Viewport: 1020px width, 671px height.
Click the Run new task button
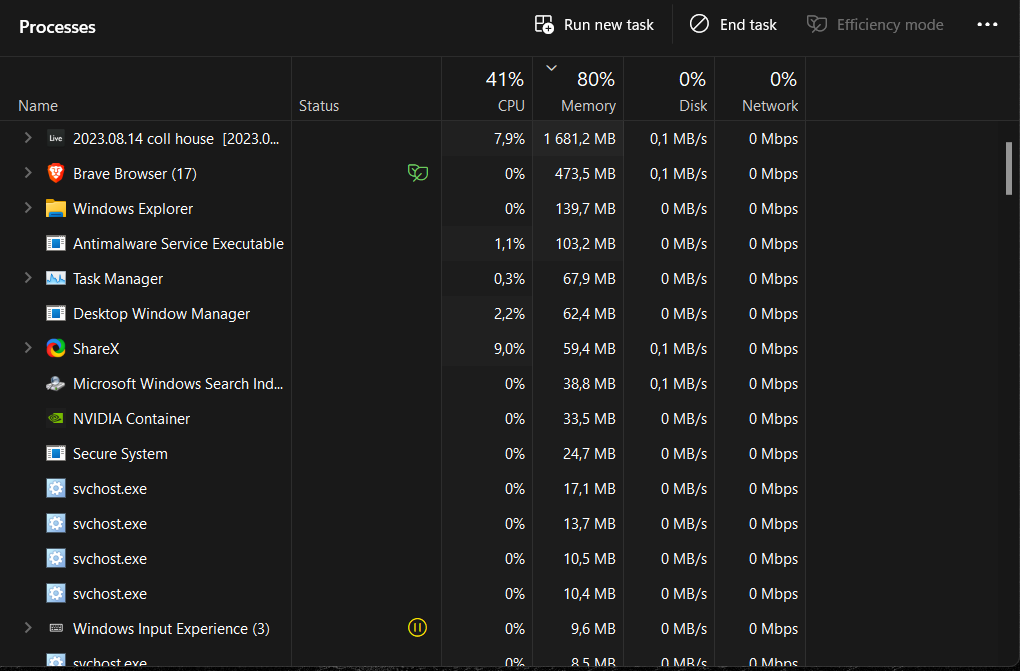click(x=594, y=25)
